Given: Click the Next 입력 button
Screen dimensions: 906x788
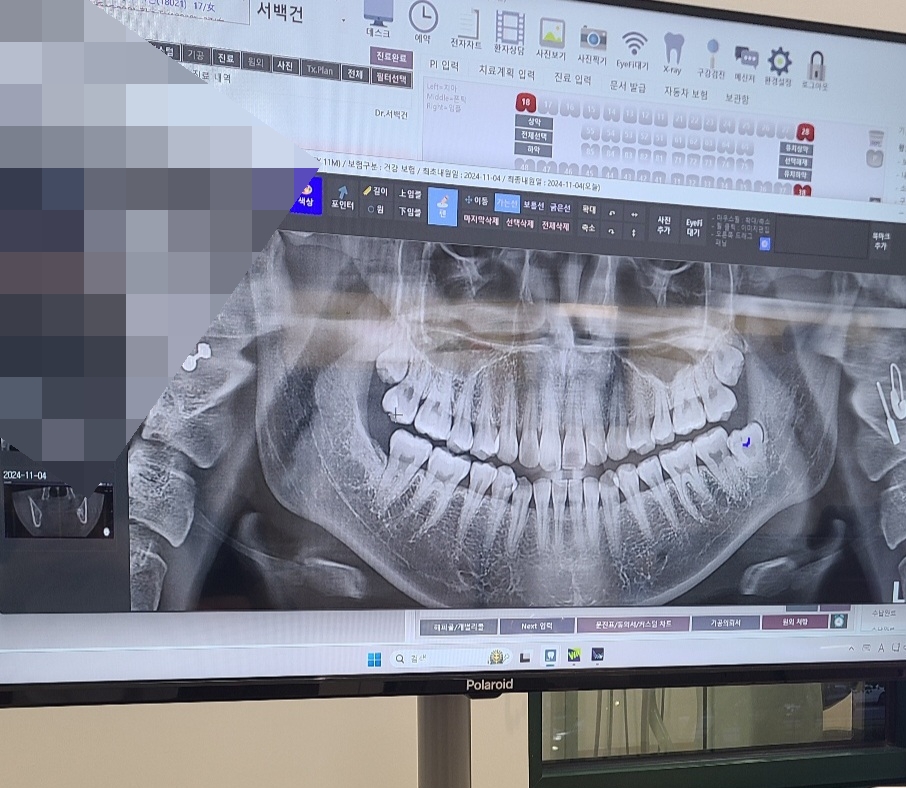Looking at the screenshot, I should (537, 626).
